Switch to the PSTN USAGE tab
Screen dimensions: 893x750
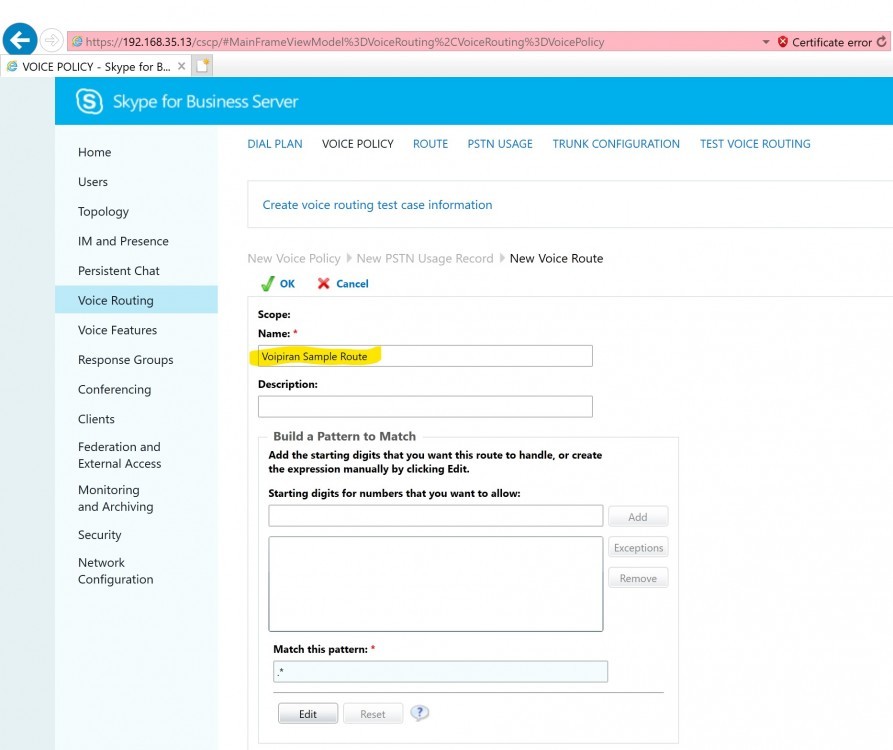[500, 144]
